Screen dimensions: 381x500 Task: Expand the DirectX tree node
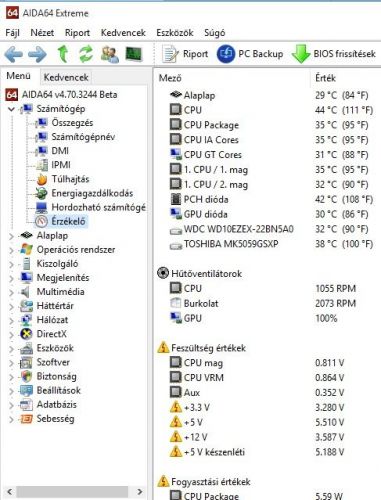tap(11, 334)
